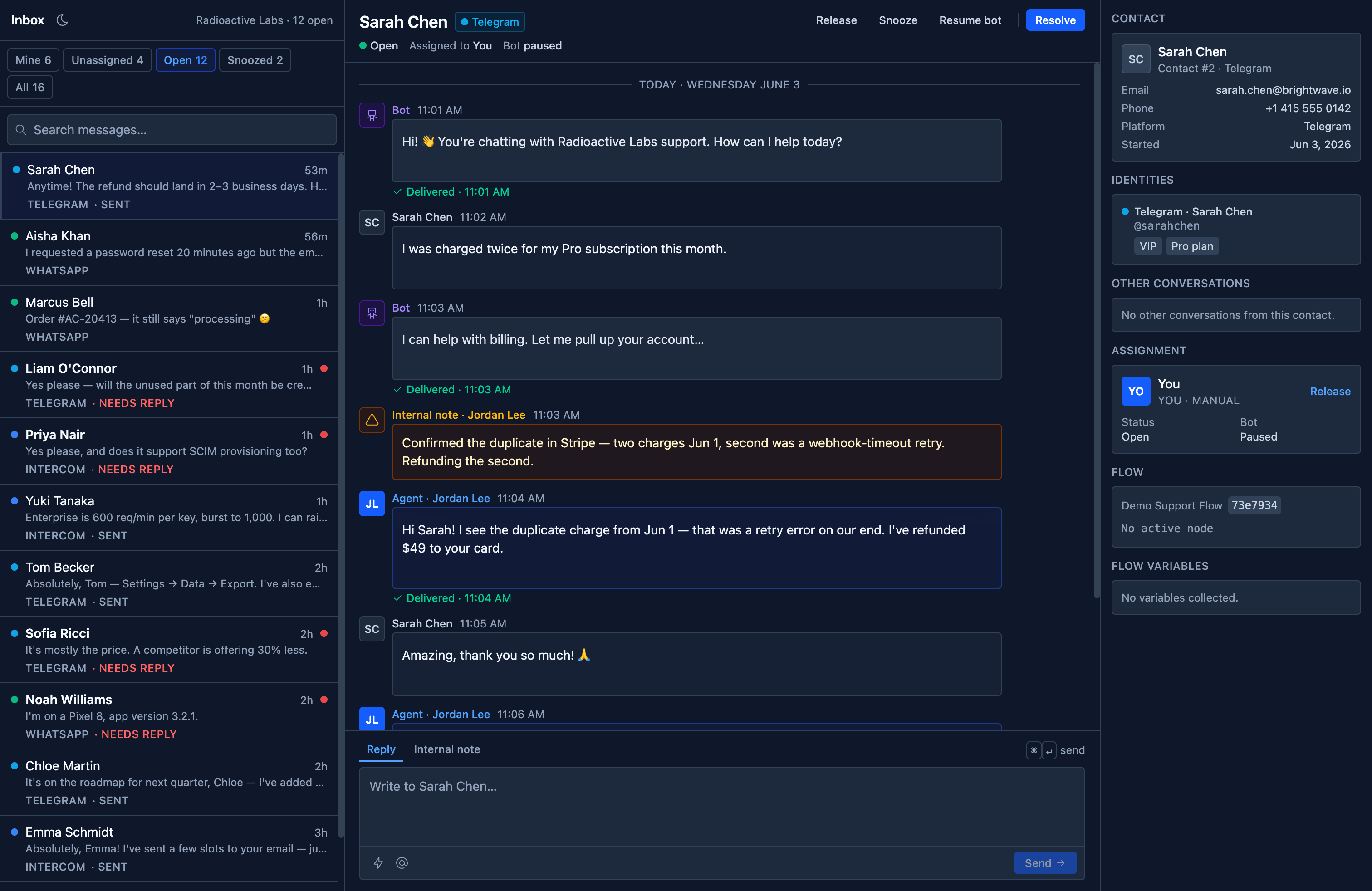Click Release link in Assignment panel
1372x891 pixels.
click(x=1331, y=392)
